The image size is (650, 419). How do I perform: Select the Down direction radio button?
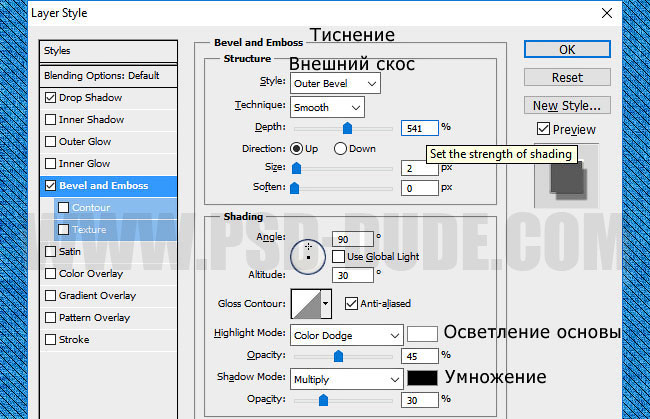[340, 148]
